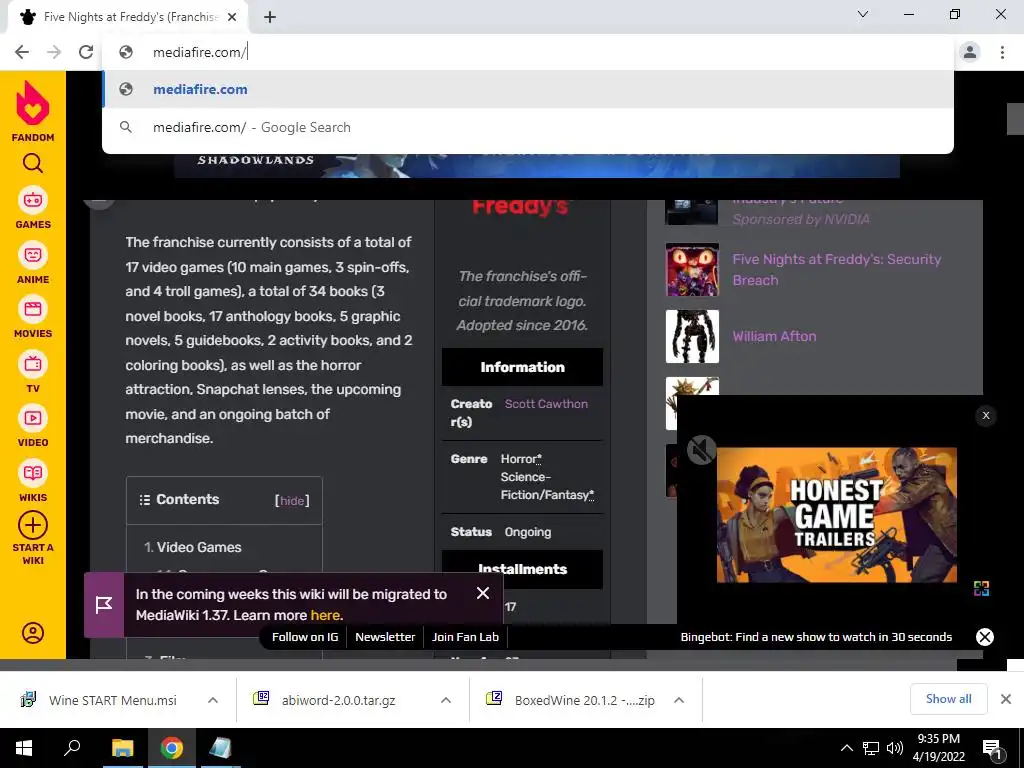Click Join Fan Lab

(x=465, y=637)
